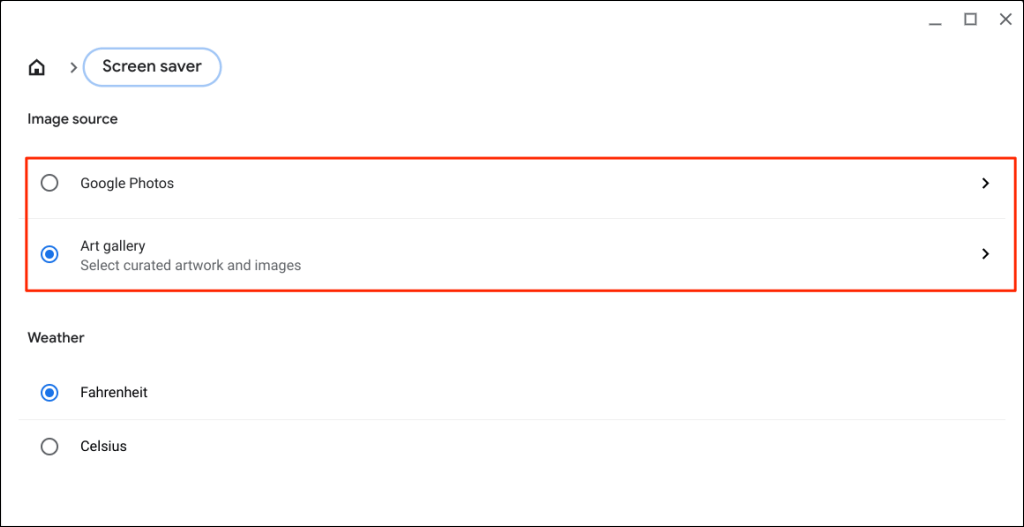Select the Screen saver breadcrumb chip
The image size is (1024, 527).
152,67
